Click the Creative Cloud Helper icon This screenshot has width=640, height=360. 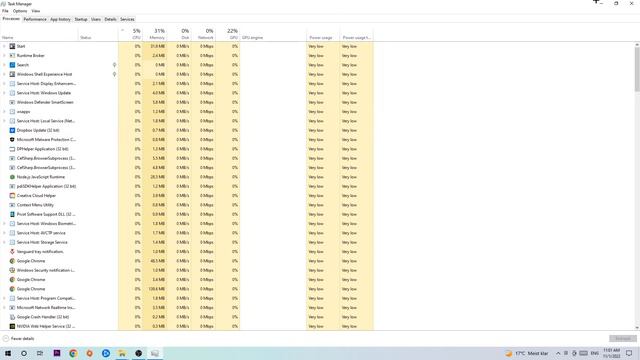click(x=12, y=196)
